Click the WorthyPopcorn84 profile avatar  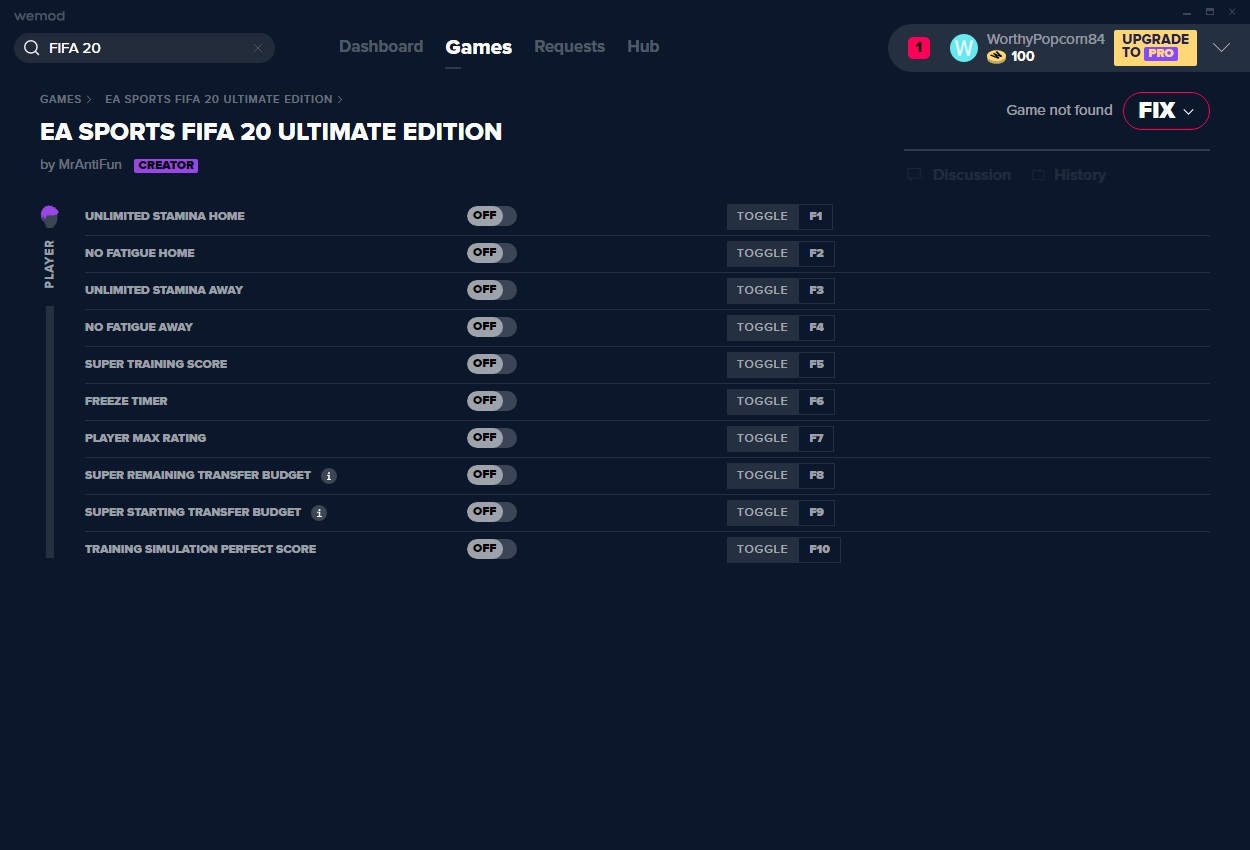point(963,48)
